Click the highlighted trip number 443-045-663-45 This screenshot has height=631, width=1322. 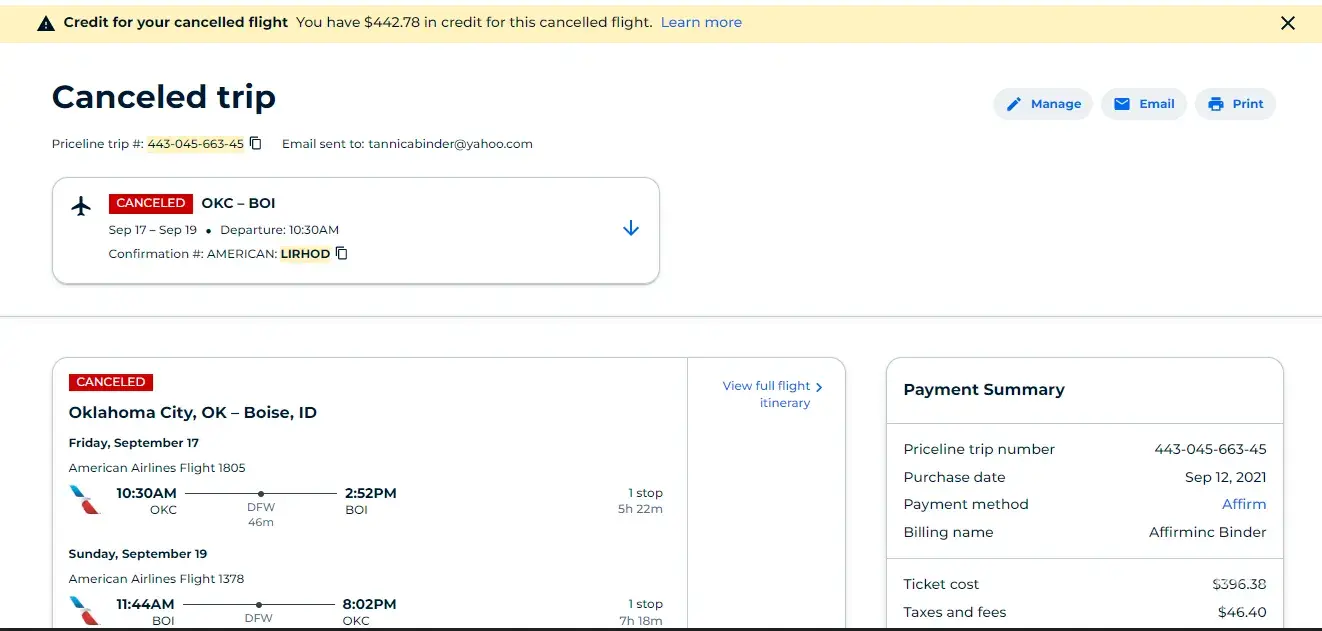point(196,144)
